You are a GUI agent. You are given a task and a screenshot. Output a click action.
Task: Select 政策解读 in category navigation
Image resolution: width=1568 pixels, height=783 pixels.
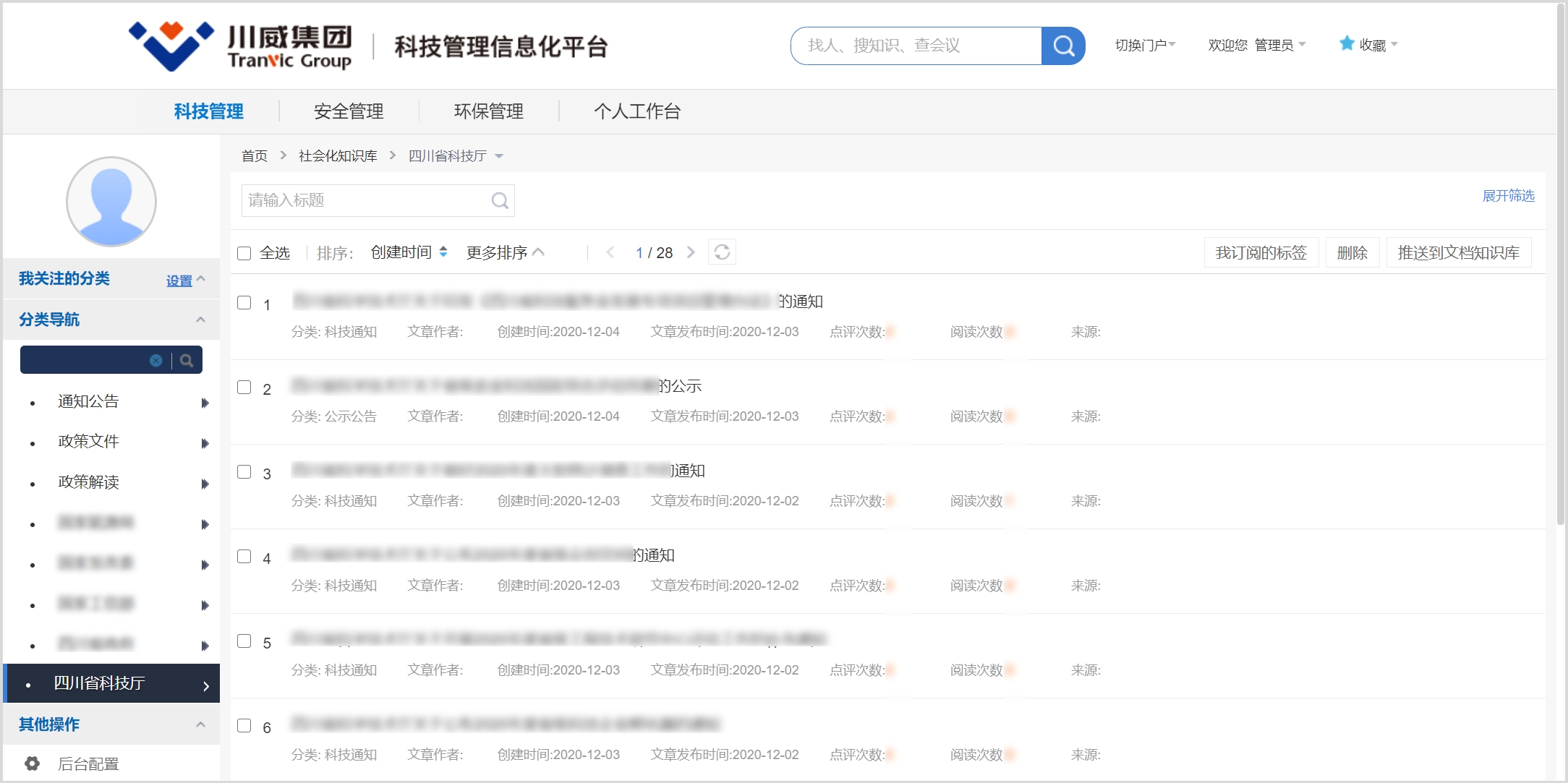[88, 482]
